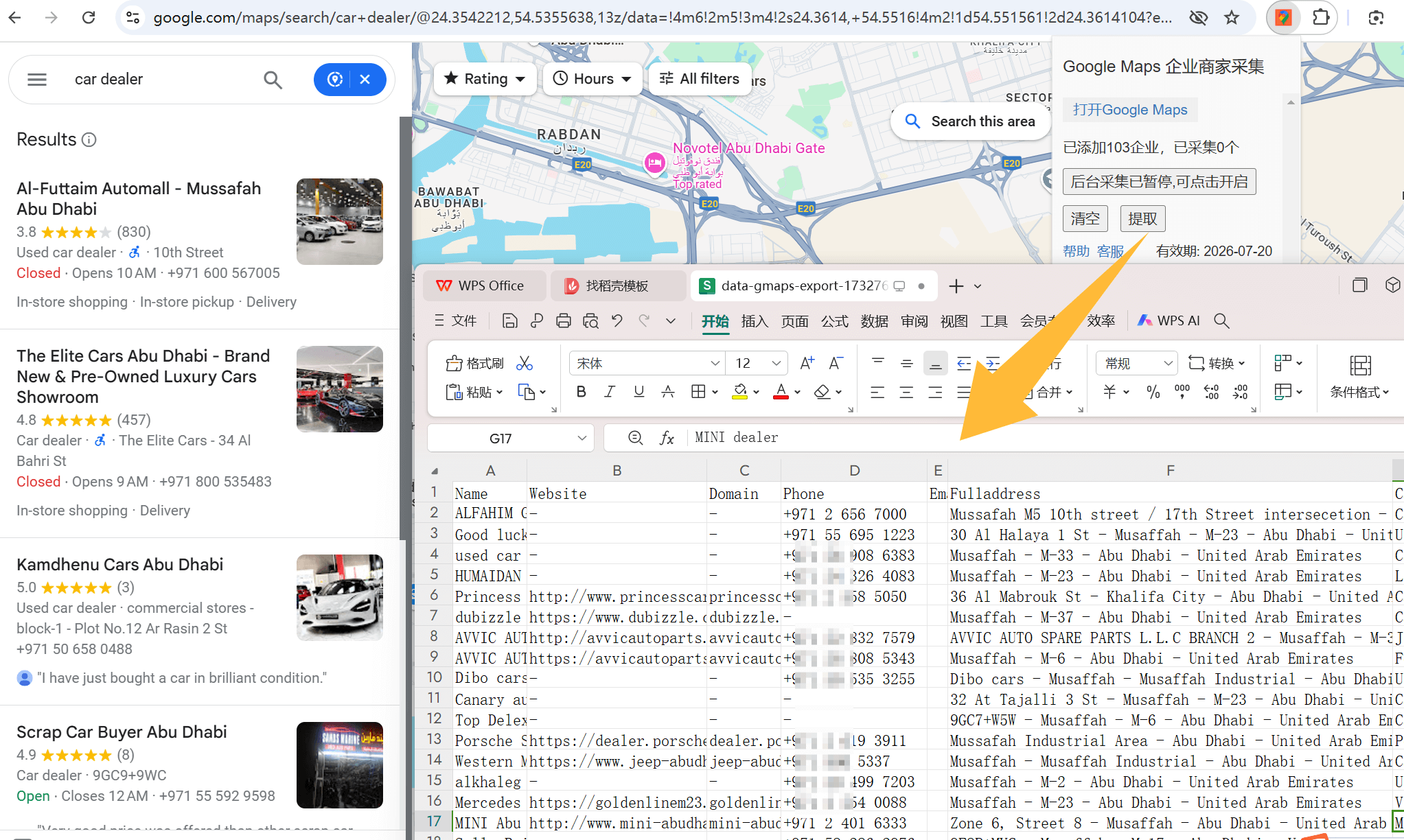The height and width of the screenshot is (840, 1404).
Task: Open the 客服 customer service link
Action: (x=1110, y=251)
